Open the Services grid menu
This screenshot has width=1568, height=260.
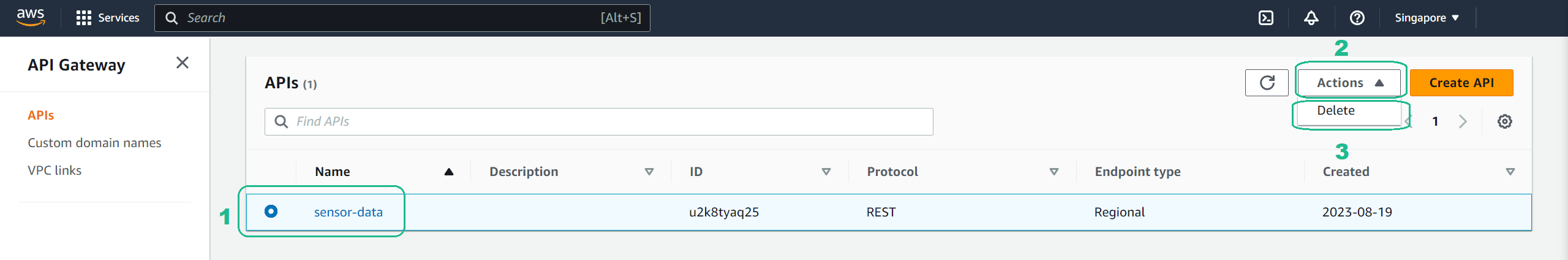108,18
